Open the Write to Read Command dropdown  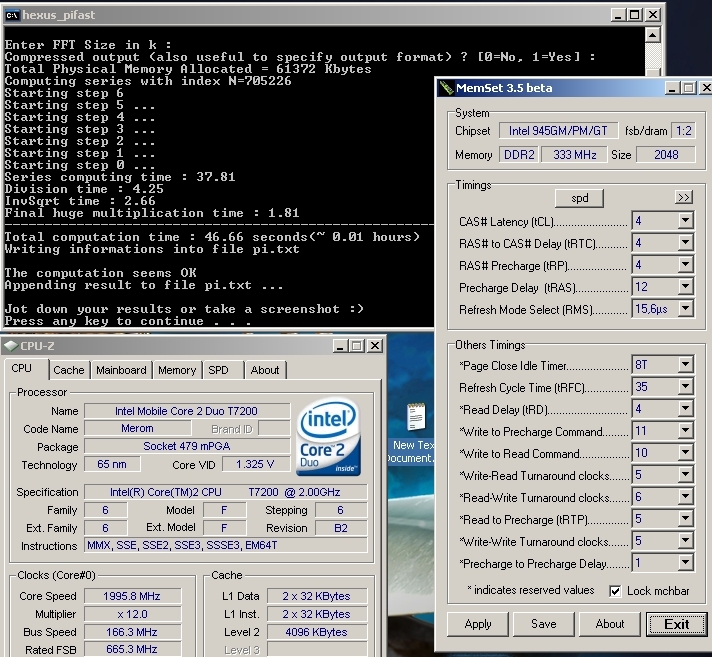pos(685,453)
